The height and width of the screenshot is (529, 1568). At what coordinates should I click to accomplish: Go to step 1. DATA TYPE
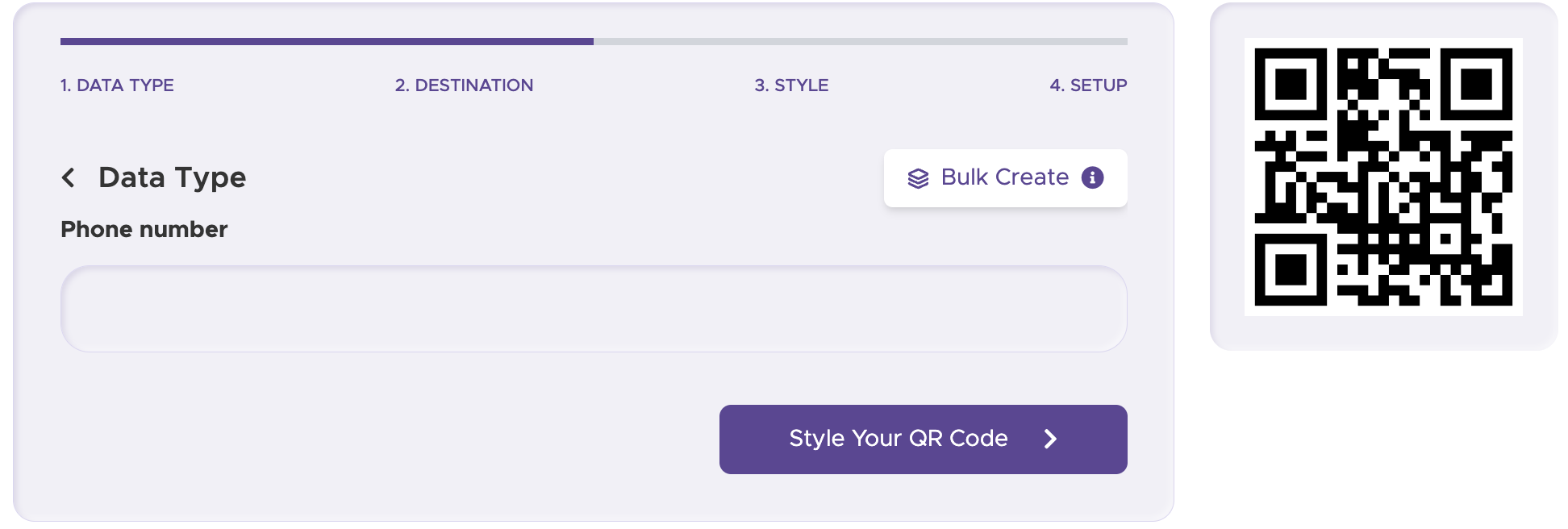[117, 85]
